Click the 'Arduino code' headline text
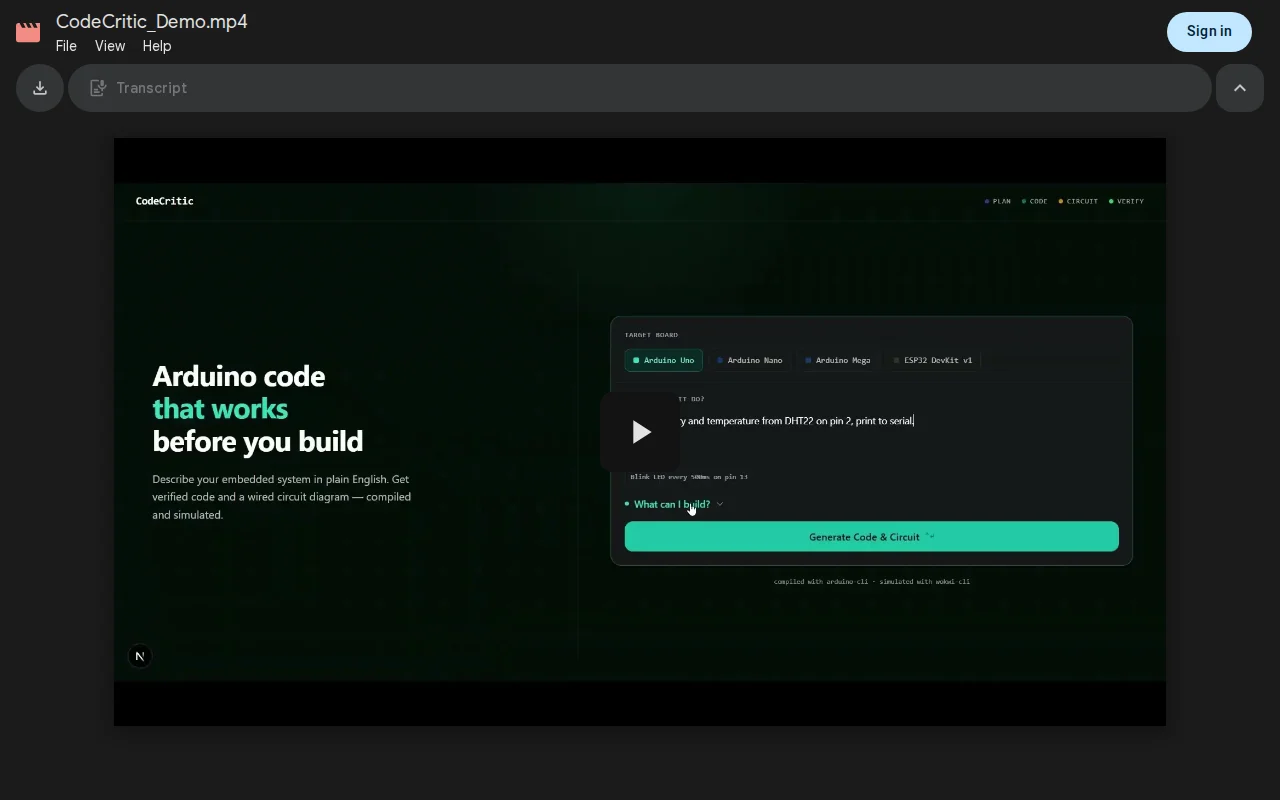This screenshot has height=800, width=1280. click(239, 376)
